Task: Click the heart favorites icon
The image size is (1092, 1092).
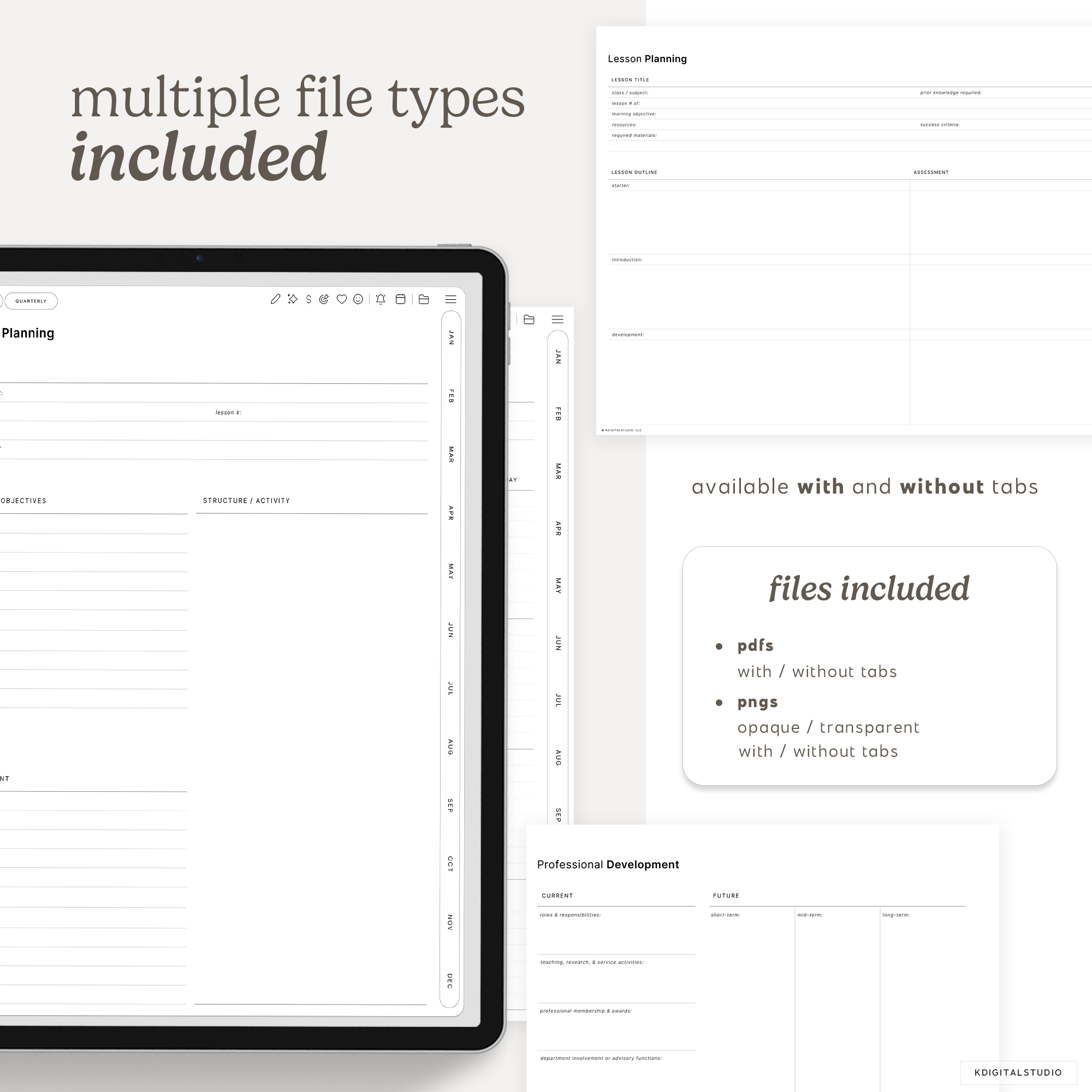Action: (342, 300)
